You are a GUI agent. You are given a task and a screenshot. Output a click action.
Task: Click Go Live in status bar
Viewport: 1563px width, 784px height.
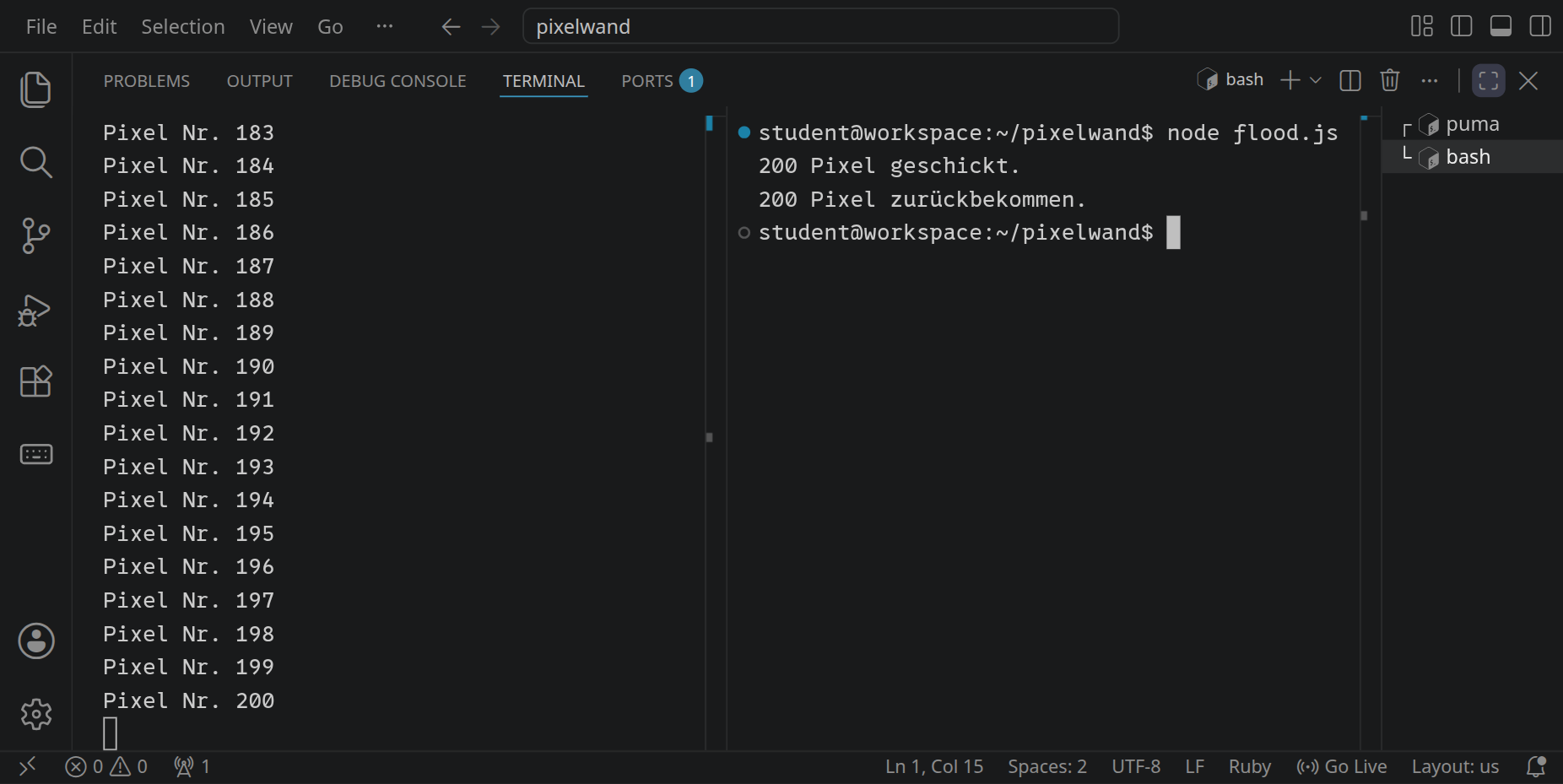point(1342,766)
